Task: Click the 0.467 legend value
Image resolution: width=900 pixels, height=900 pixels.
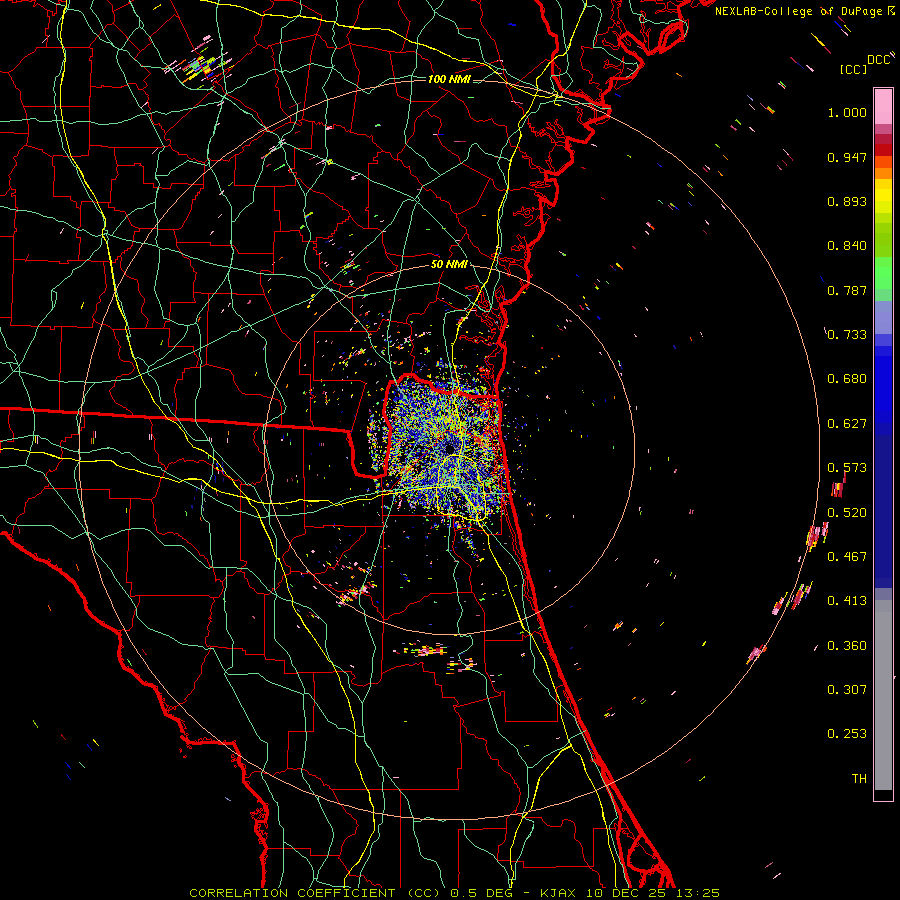Action: tap(847, 557)
